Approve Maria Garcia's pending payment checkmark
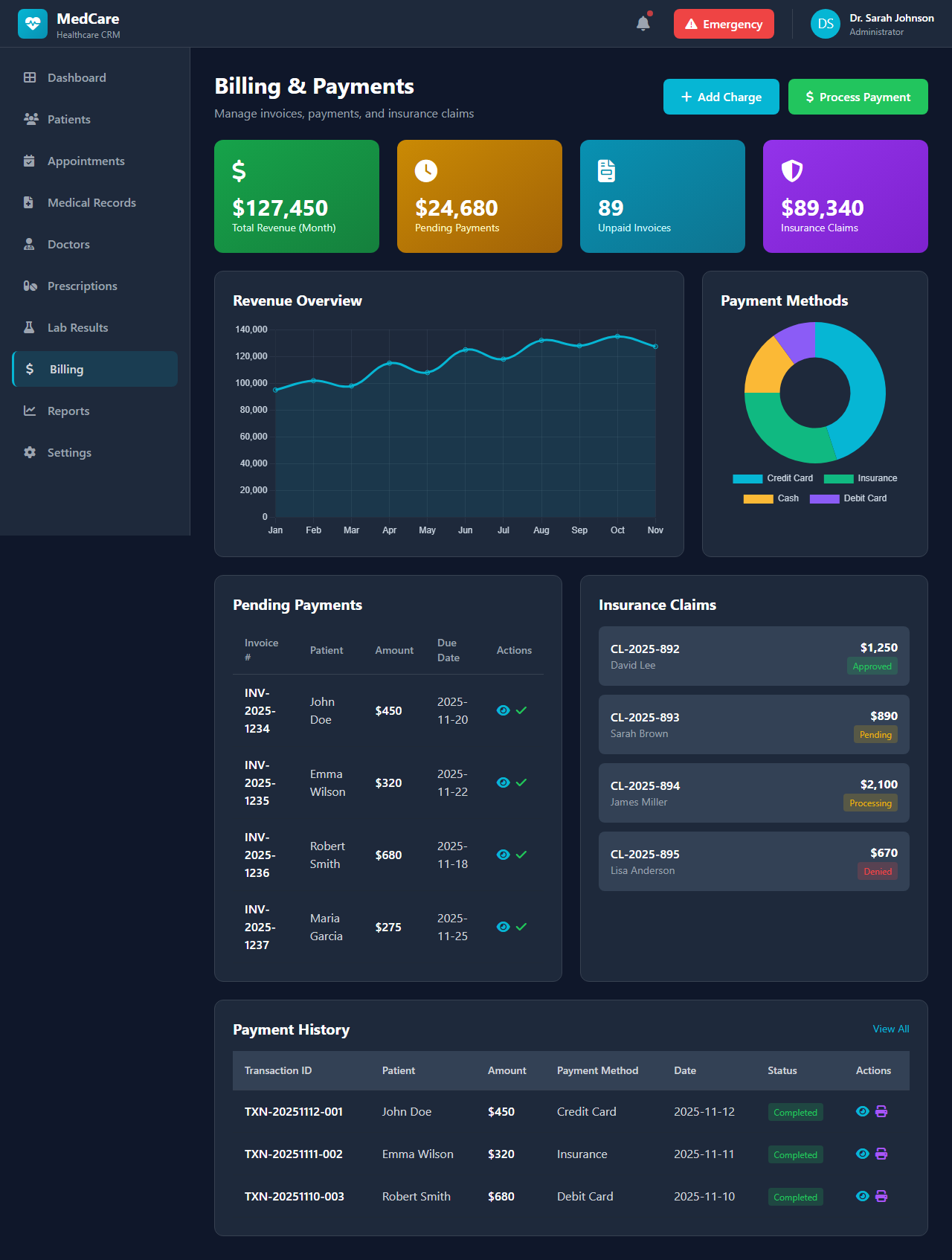This screenshot has height=1260, width=952. (521, 927)
